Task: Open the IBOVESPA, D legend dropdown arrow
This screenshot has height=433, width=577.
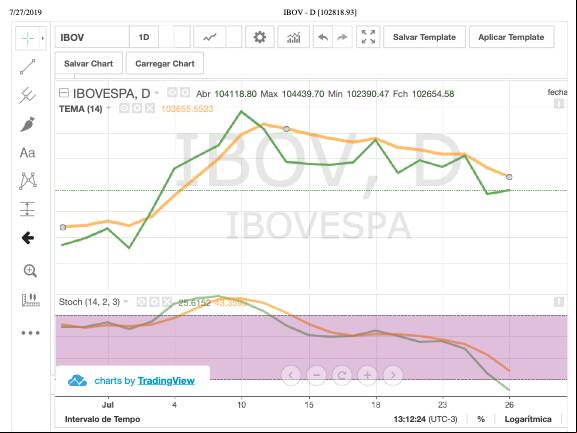Action: click(157, 93)
